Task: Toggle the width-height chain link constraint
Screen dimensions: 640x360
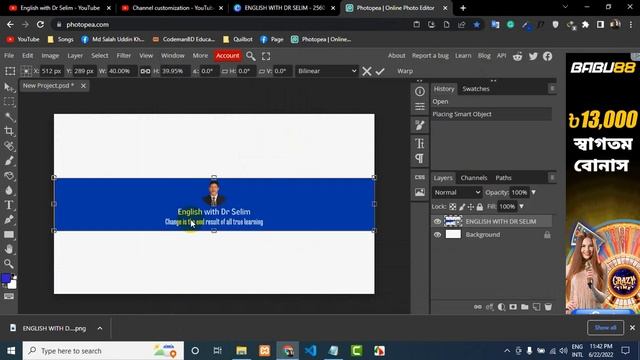Action: (x=145, y=71)
